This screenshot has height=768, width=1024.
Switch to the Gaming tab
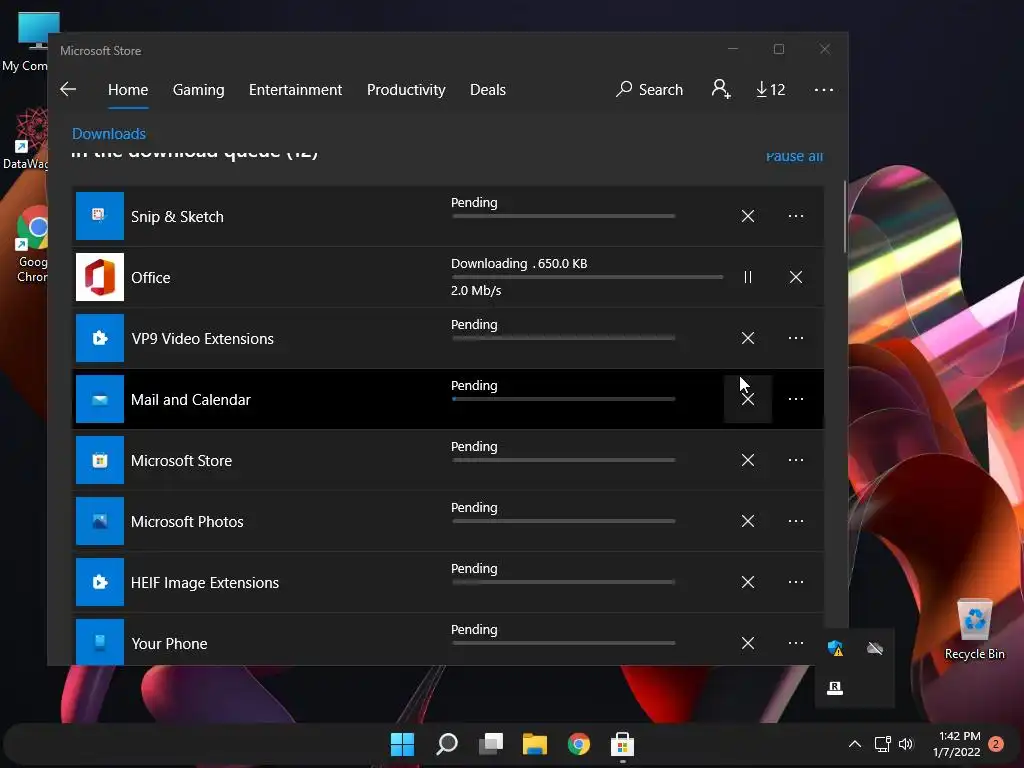(199, 89)
